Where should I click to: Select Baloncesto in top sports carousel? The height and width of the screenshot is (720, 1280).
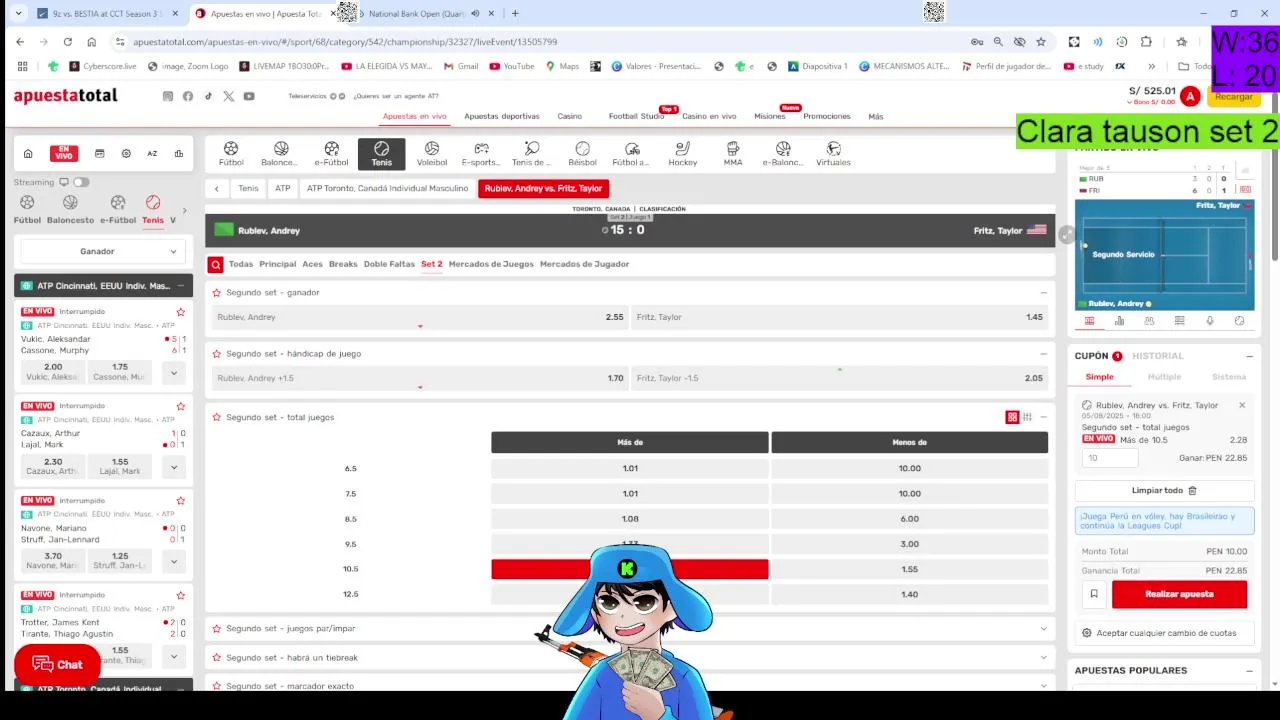[x=280, y=154]
